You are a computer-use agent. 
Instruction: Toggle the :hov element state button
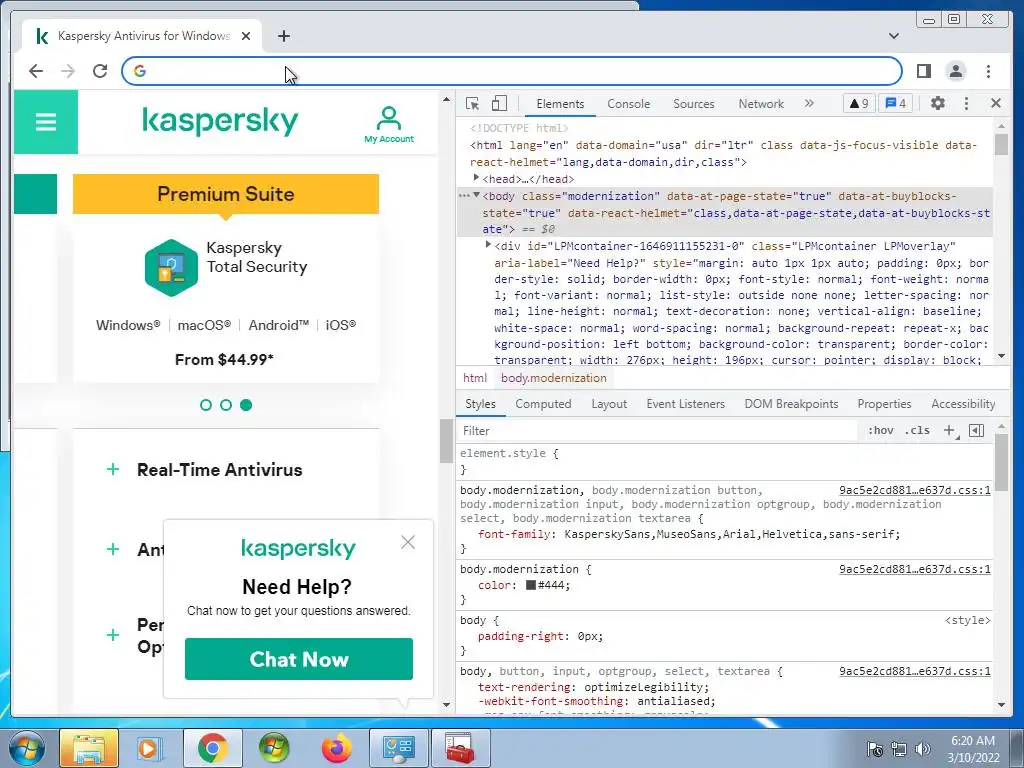pyautogui.click(x=880, y=430)
